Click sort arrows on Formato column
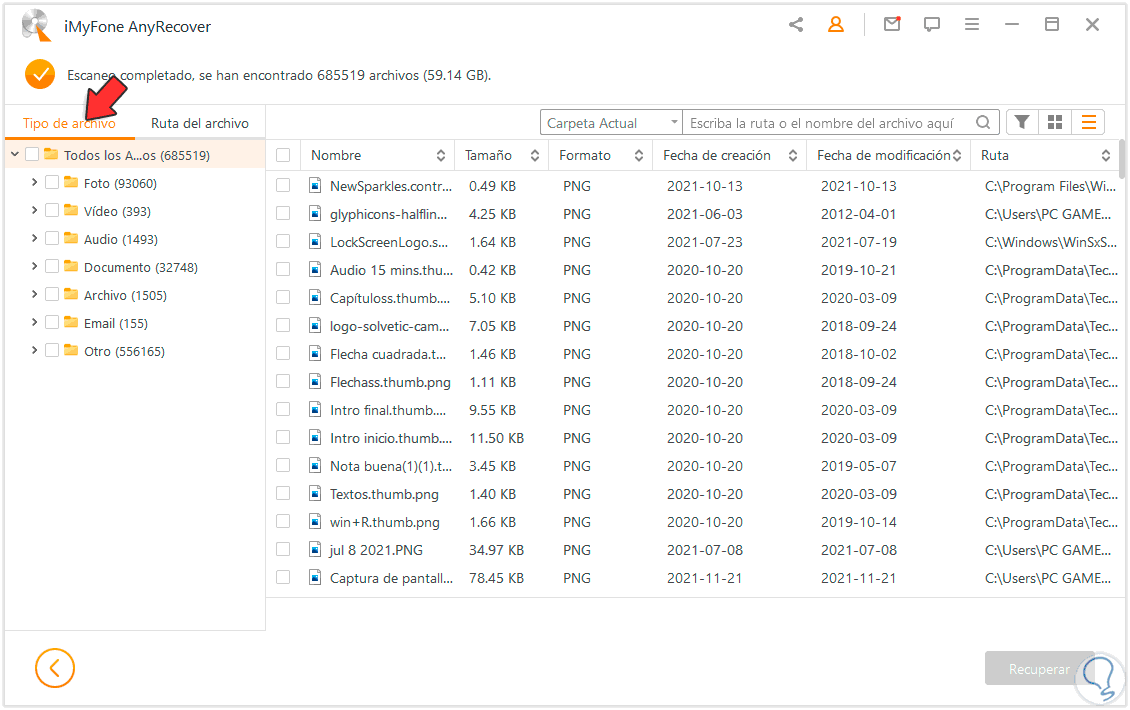The width and height of the screenshot is (1130, 710). coord(639,155)
